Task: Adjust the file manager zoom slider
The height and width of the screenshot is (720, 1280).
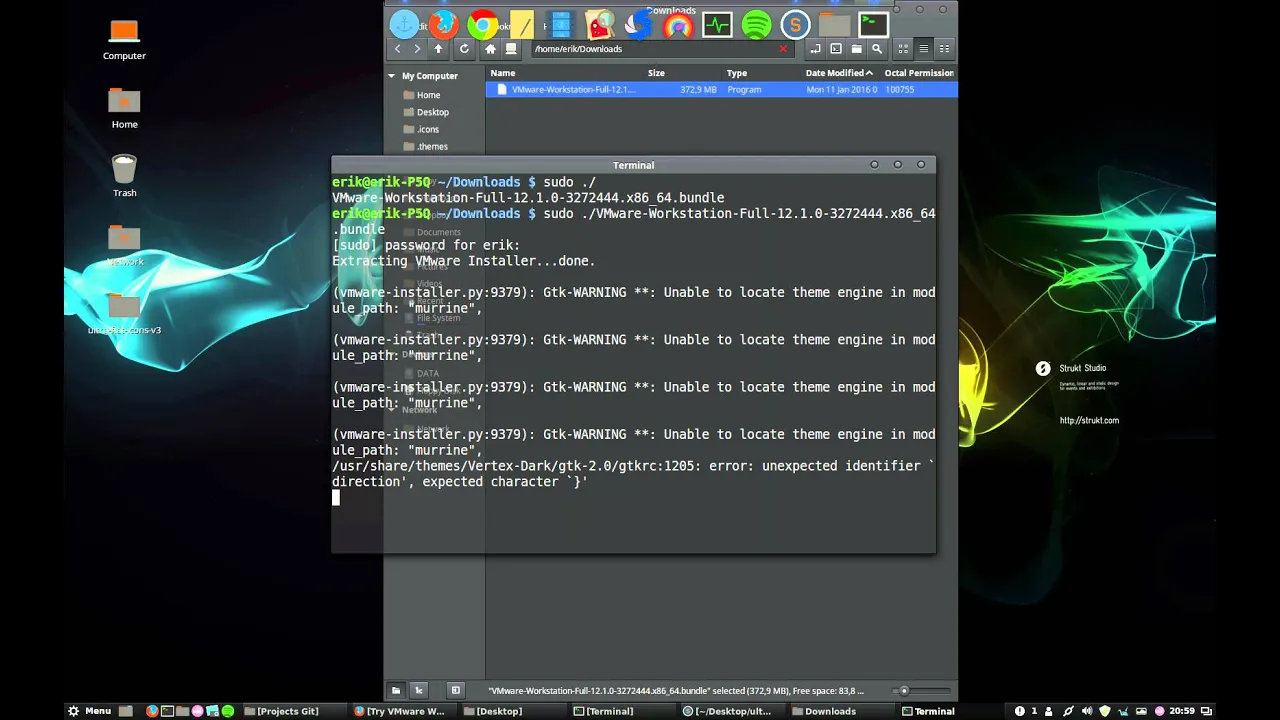Action: pos(904,690)
